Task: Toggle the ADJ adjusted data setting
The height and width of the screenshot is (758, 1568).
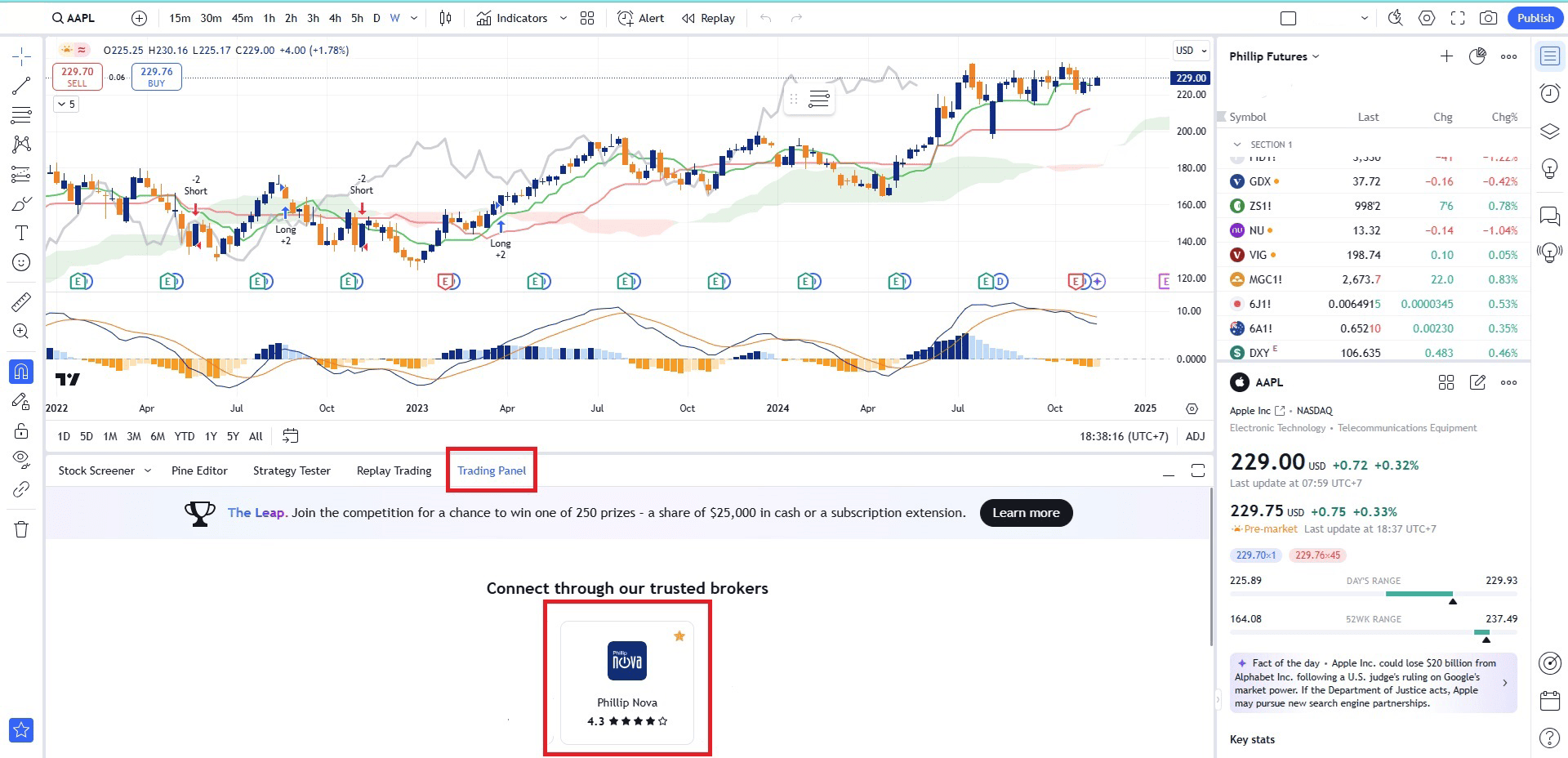Action: click(1195, 436)
